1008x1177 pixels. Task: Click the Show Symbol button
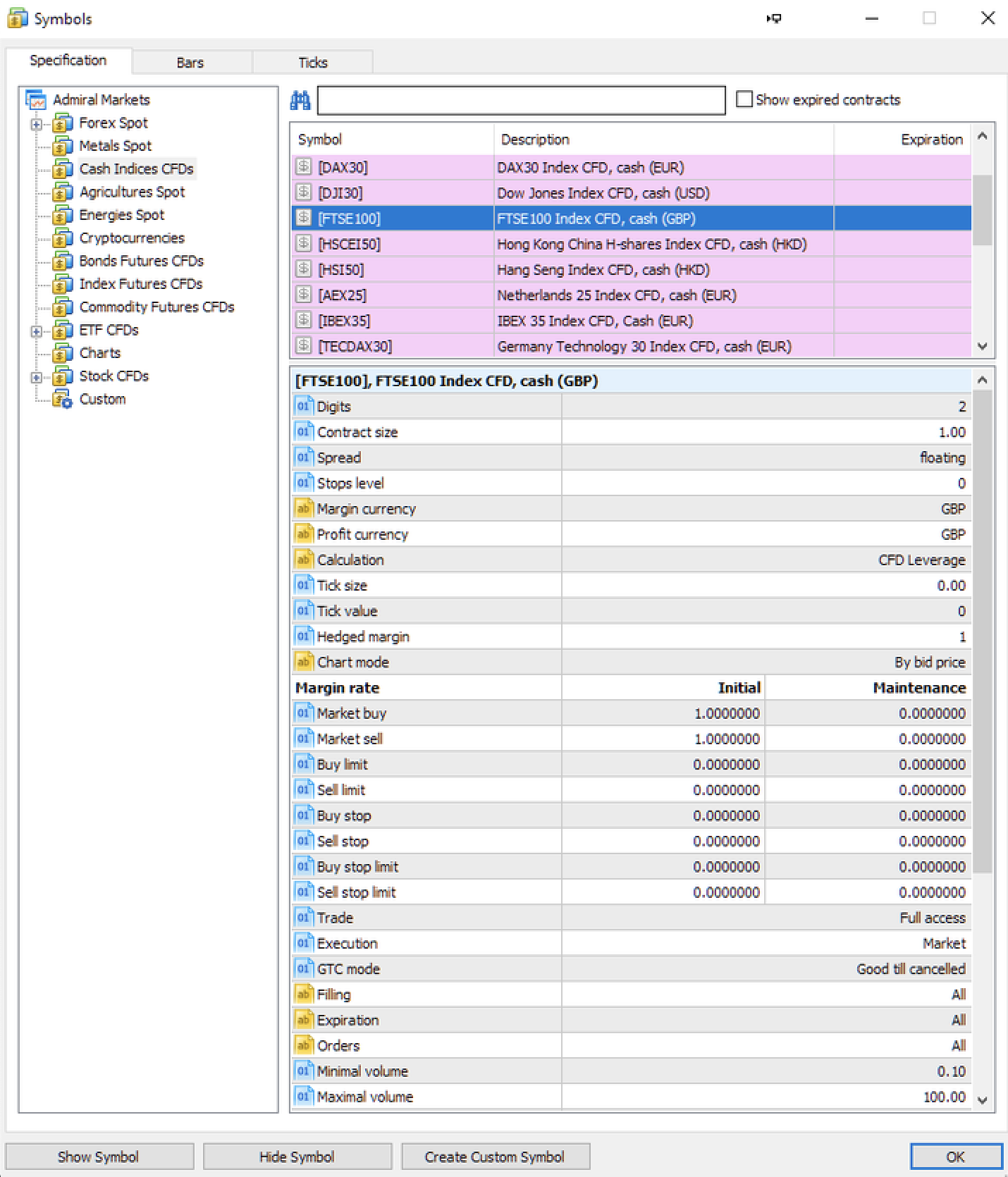click(x=99, y=1157)
